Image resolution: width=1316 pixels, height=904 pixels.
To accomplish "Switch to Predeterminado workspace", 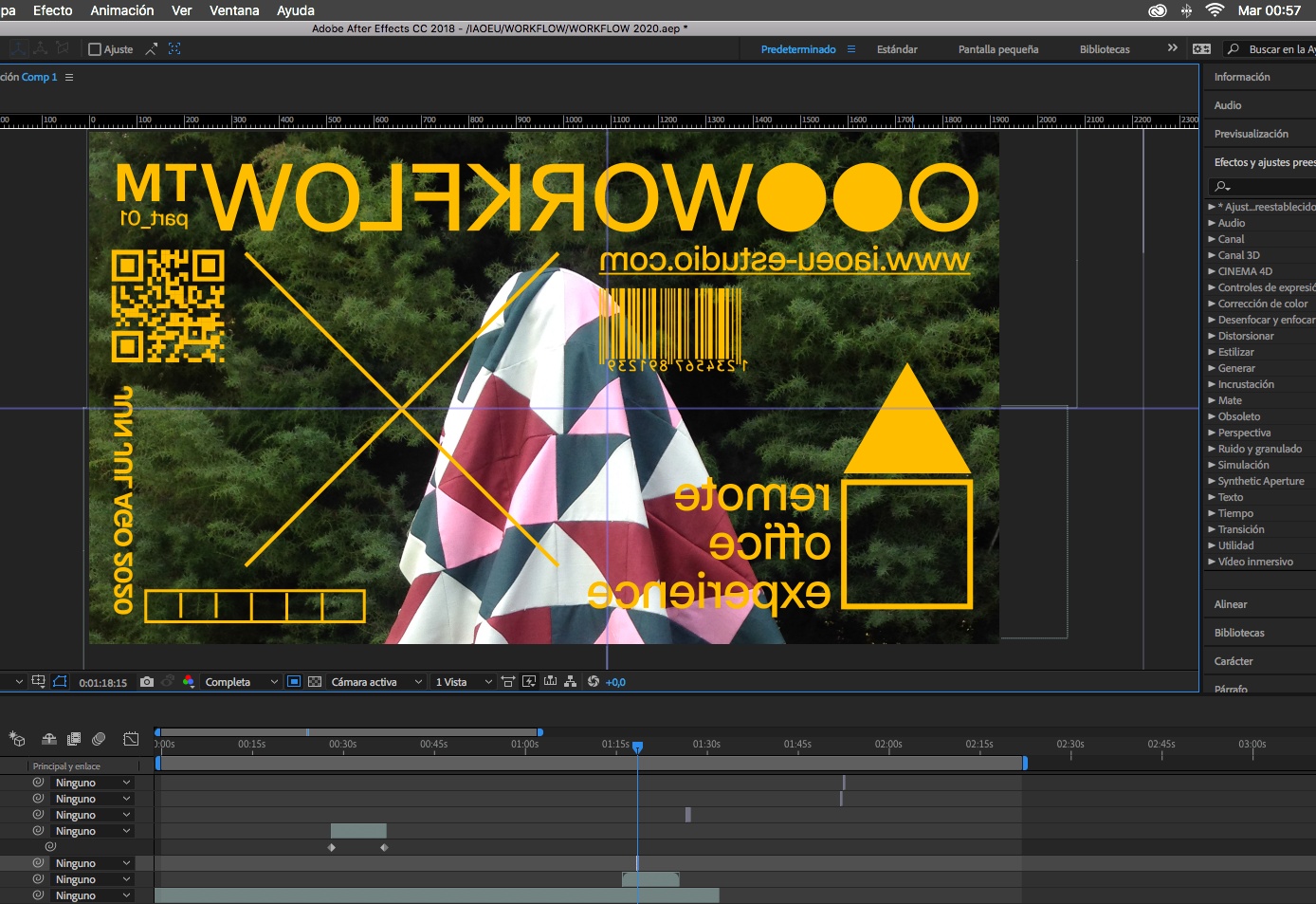I will click(798, 49).
